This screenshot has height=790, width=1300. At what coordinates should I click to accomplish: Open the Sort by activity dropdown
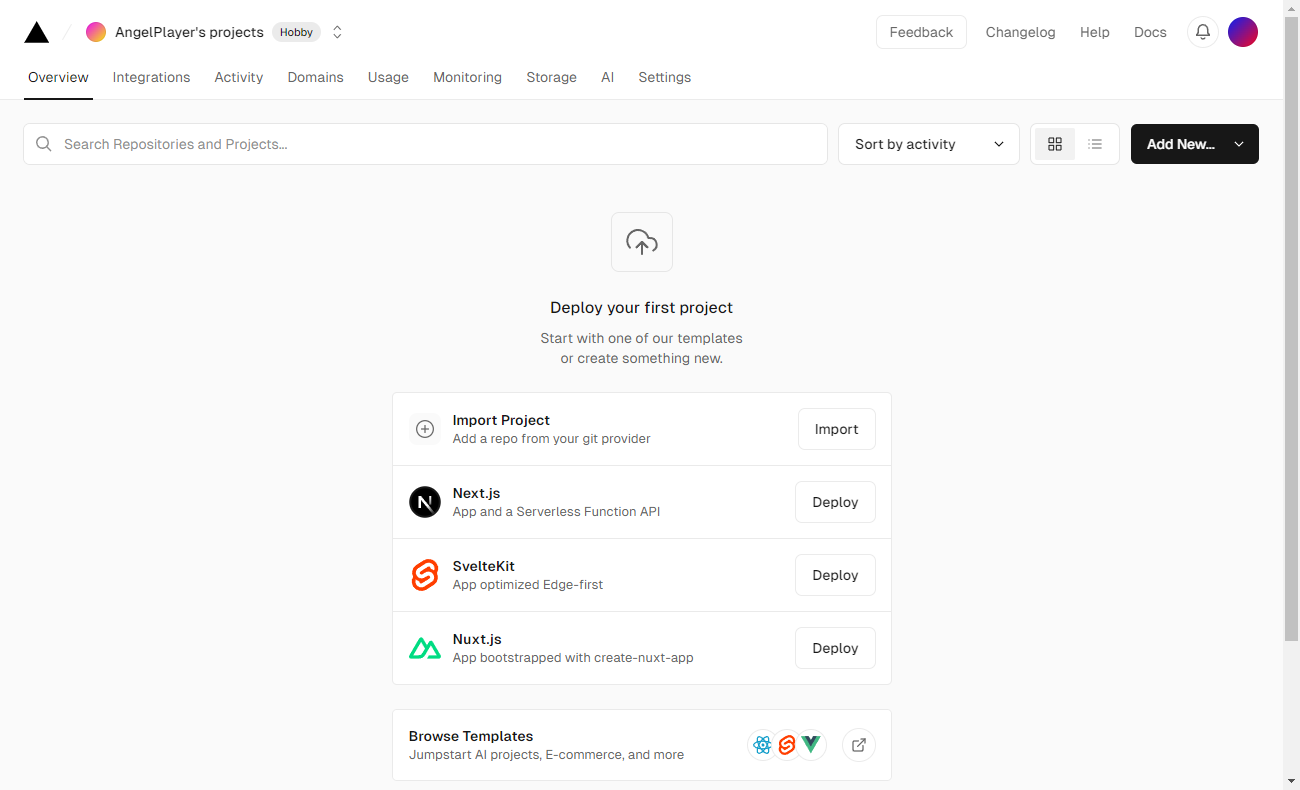(928, 143)
